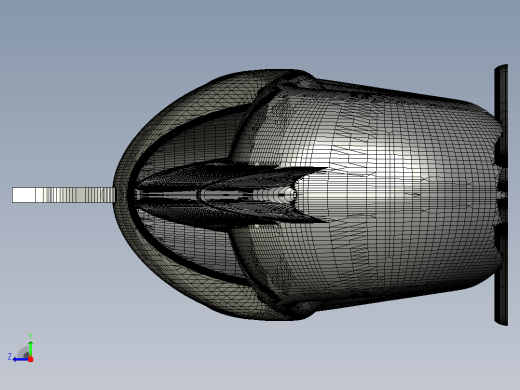Select the flat plate at the model's rear

click(x=501, y=195)
